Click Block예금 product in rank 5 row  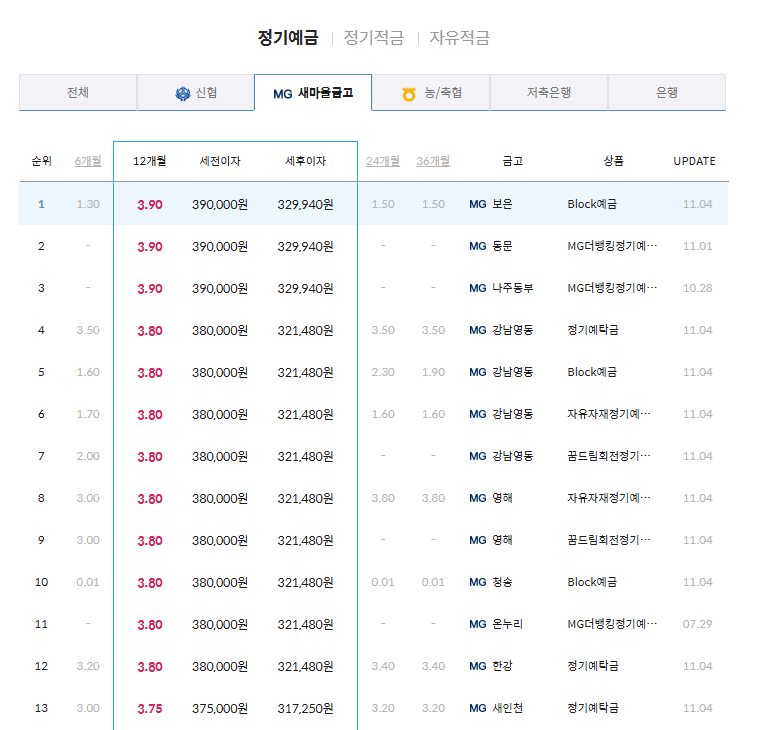(x=592, y=372)
